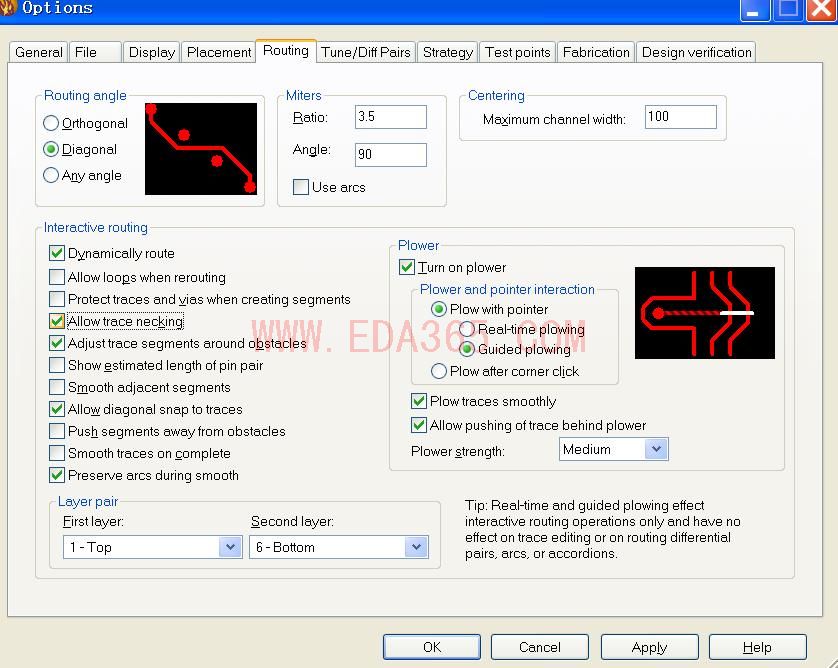Open the File tab
This screenshot has width=838, height=668.
pos(95,52)
